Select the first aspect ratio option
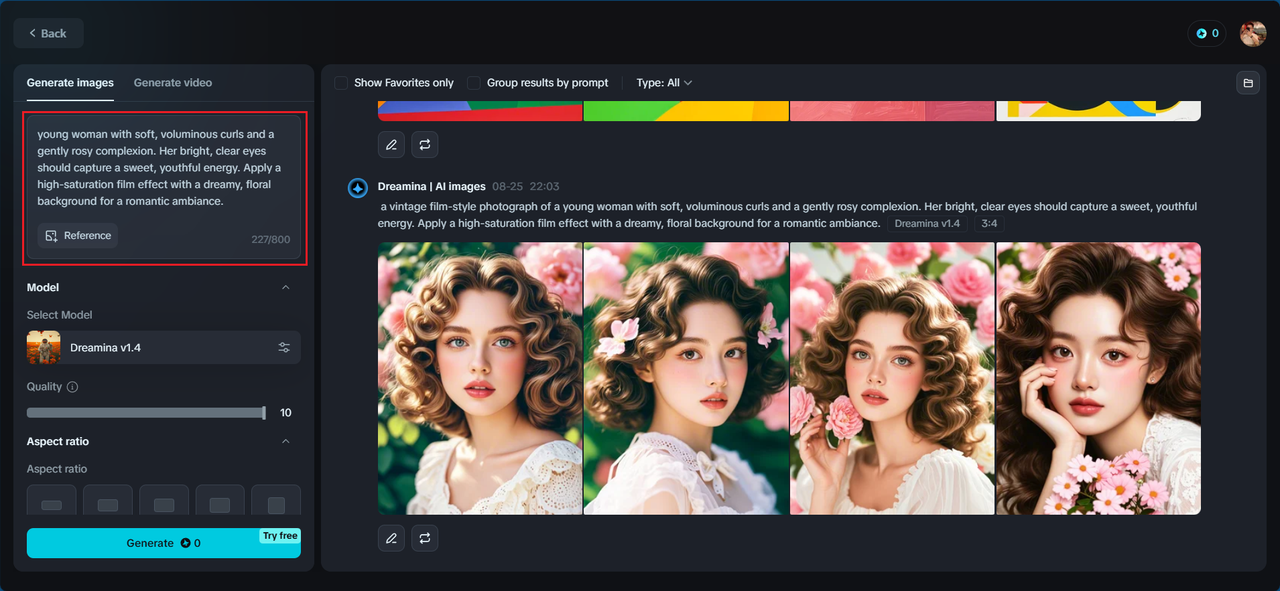This screenshot has width=1280, height=591. [52, 501]
